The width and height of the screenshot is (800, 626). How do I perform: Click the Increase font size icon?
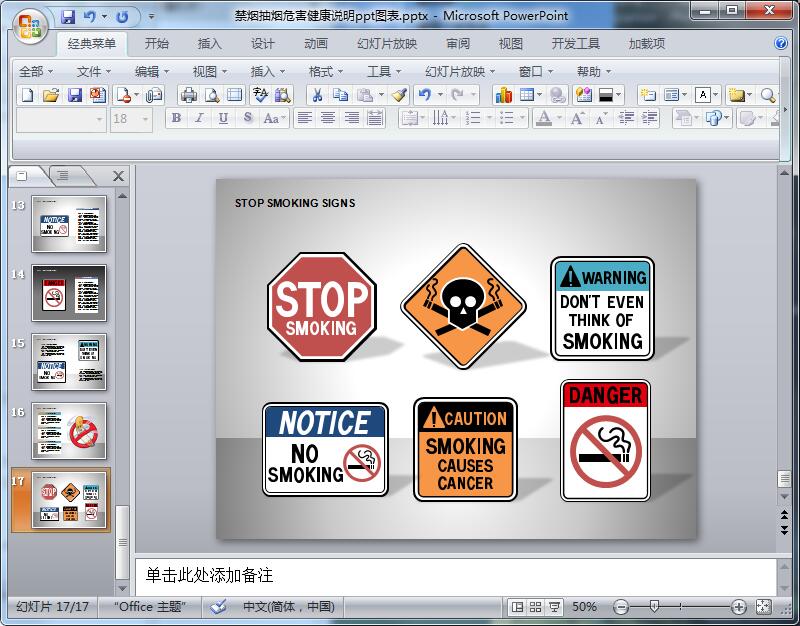pos(577,118)
